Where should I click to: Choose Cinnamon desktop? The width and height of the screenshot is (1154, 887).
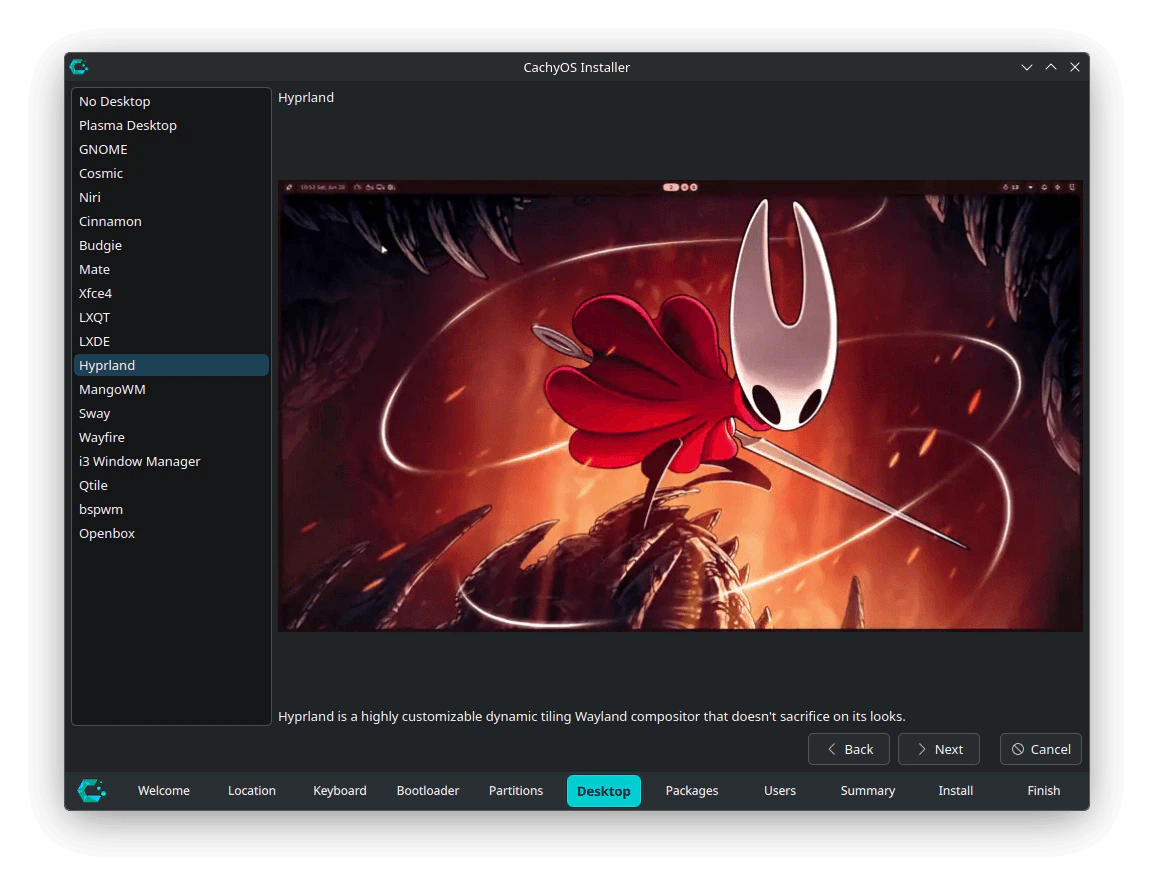click(x=171, y=222)
